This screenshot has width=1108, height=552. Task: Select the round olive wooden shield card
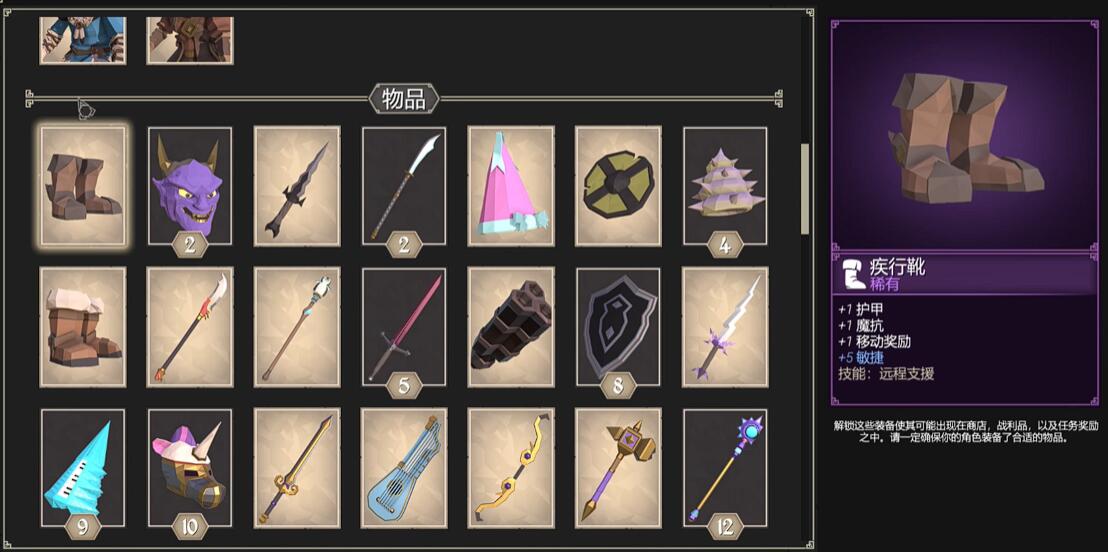[x=618, y=186]
